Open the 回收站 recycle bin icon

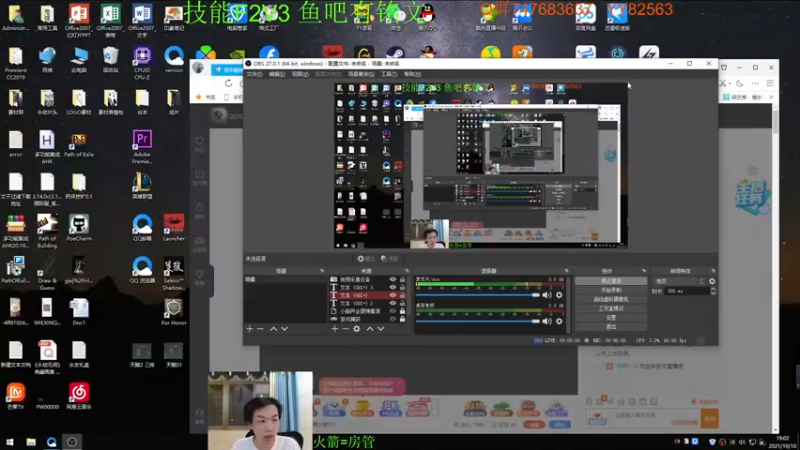tap(110, 60)
